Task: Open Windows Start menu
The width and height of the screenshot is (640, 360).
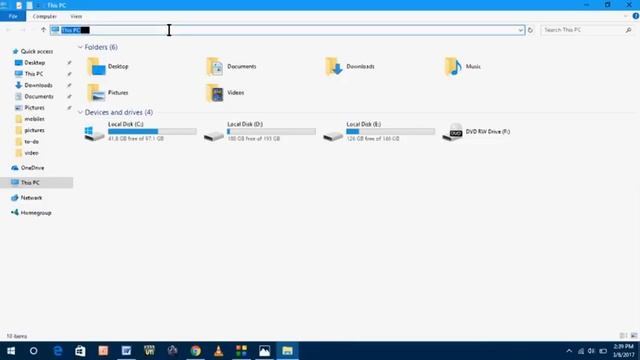Action: [x=11, y=351]
